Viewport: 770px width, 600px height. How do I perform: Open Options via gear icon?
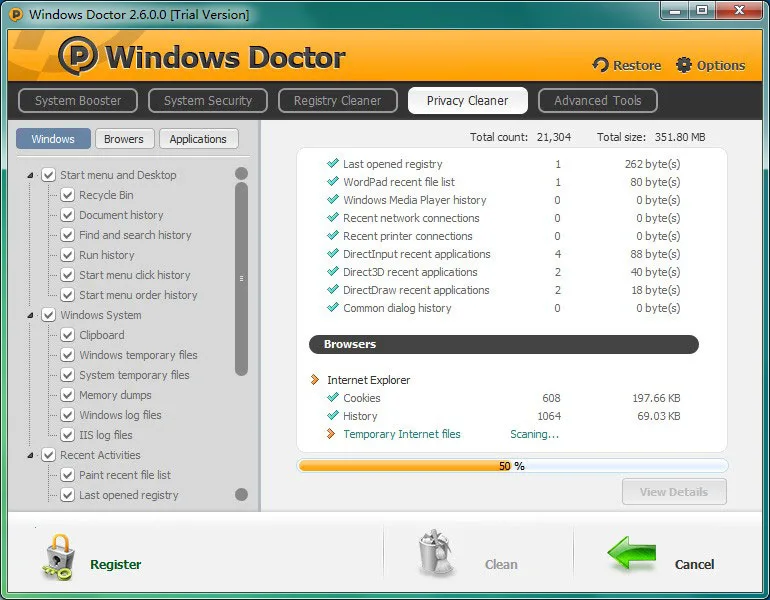684,65
